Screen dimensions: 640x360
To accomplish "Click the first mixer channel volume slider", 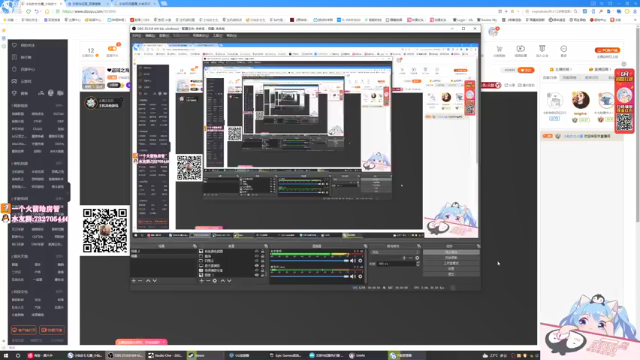I will pyautogui.click(x=309, y=260).
